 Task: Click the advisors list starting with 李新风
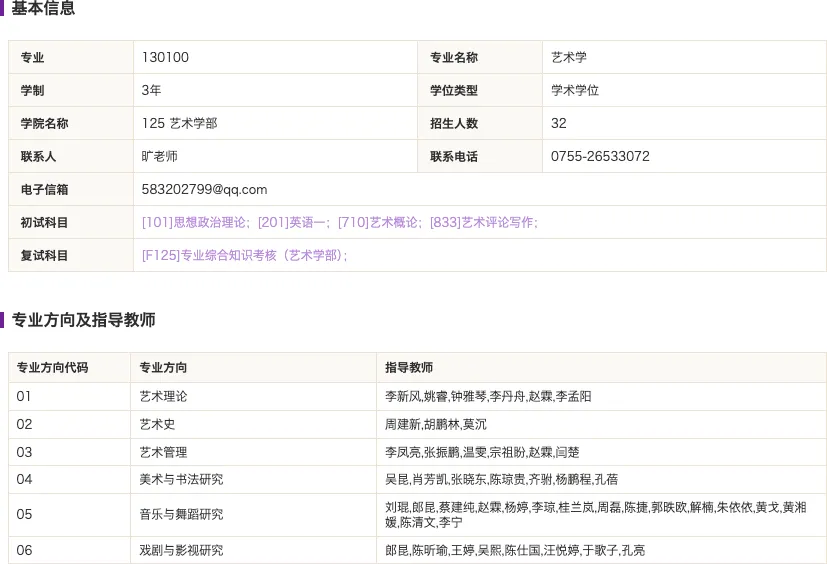[x=488, y=396]
